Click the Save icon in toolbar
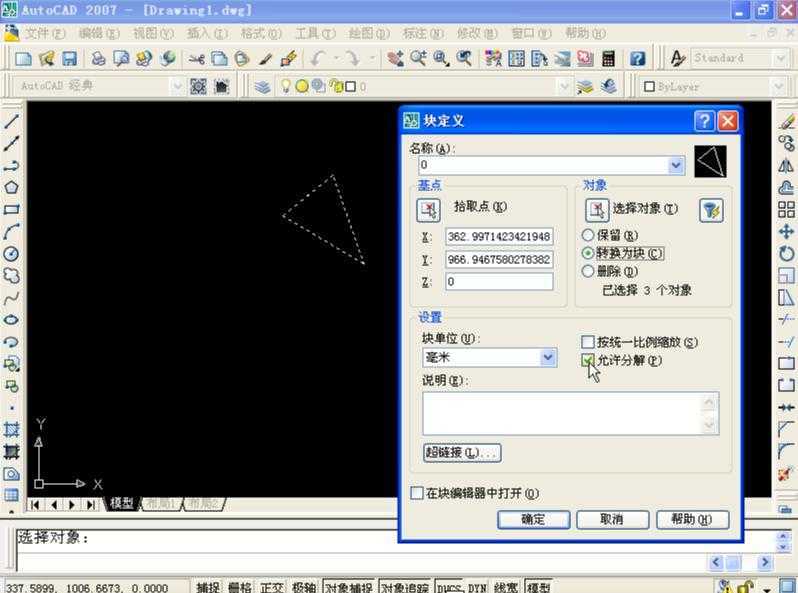Screen dimensions: 798x593 pyautogui.click(x=69, y=59)
